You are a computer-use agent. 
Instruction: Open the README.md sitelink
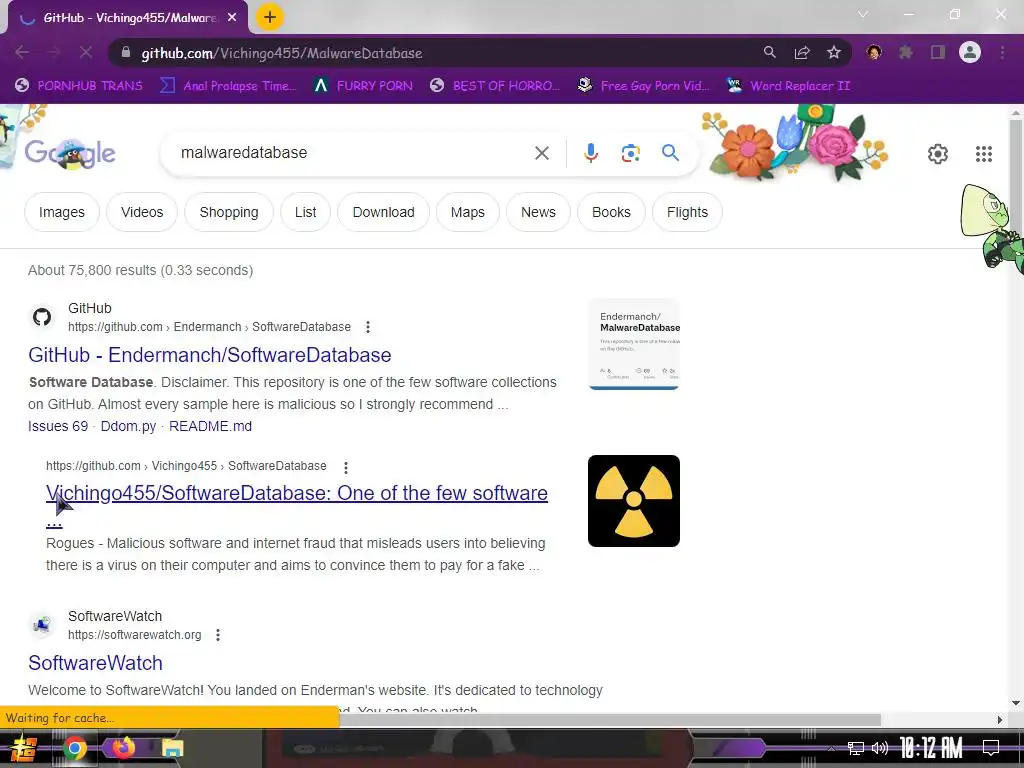tap(210, 426)
